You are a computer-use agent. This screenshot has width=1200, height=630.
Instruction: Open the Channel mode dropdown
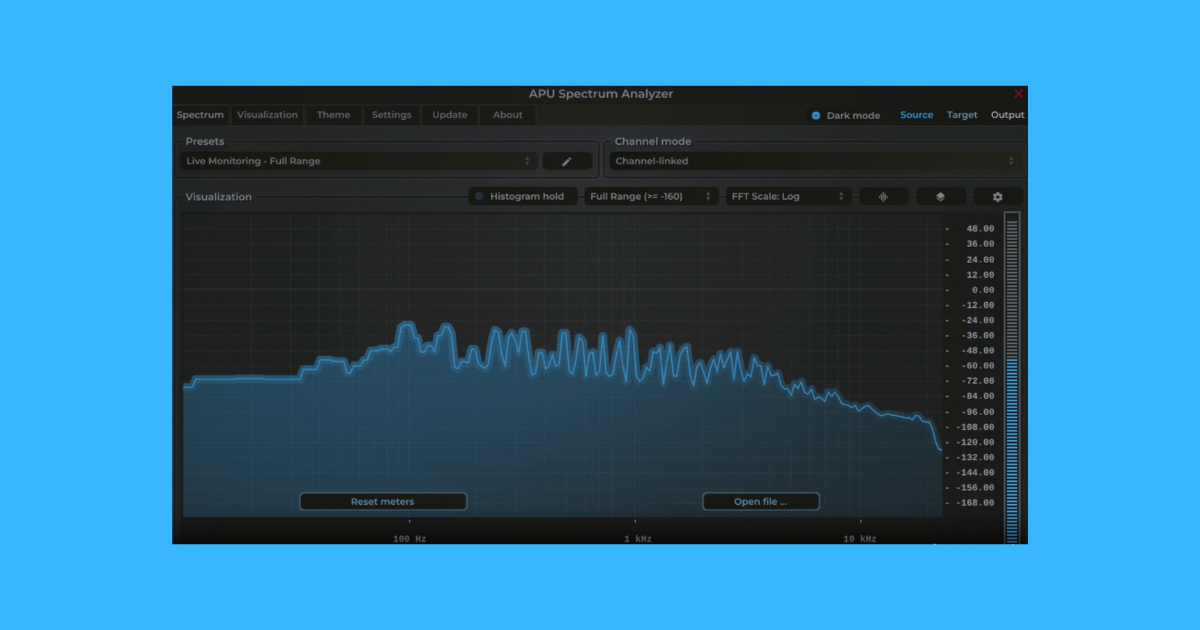click(x=814, y=161)
